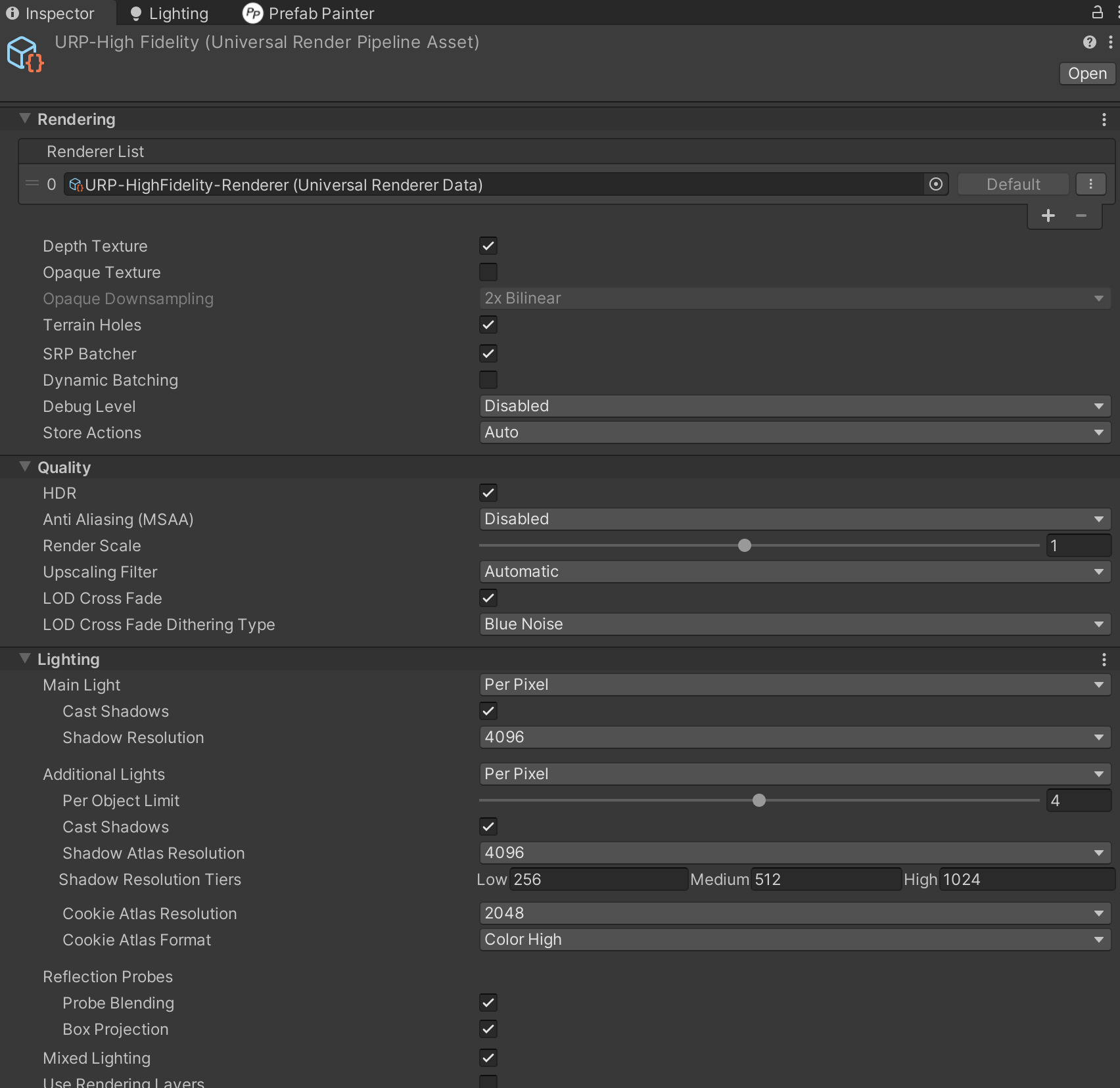Open the Upscaling Filter dropdown

[x=795, y=572]
